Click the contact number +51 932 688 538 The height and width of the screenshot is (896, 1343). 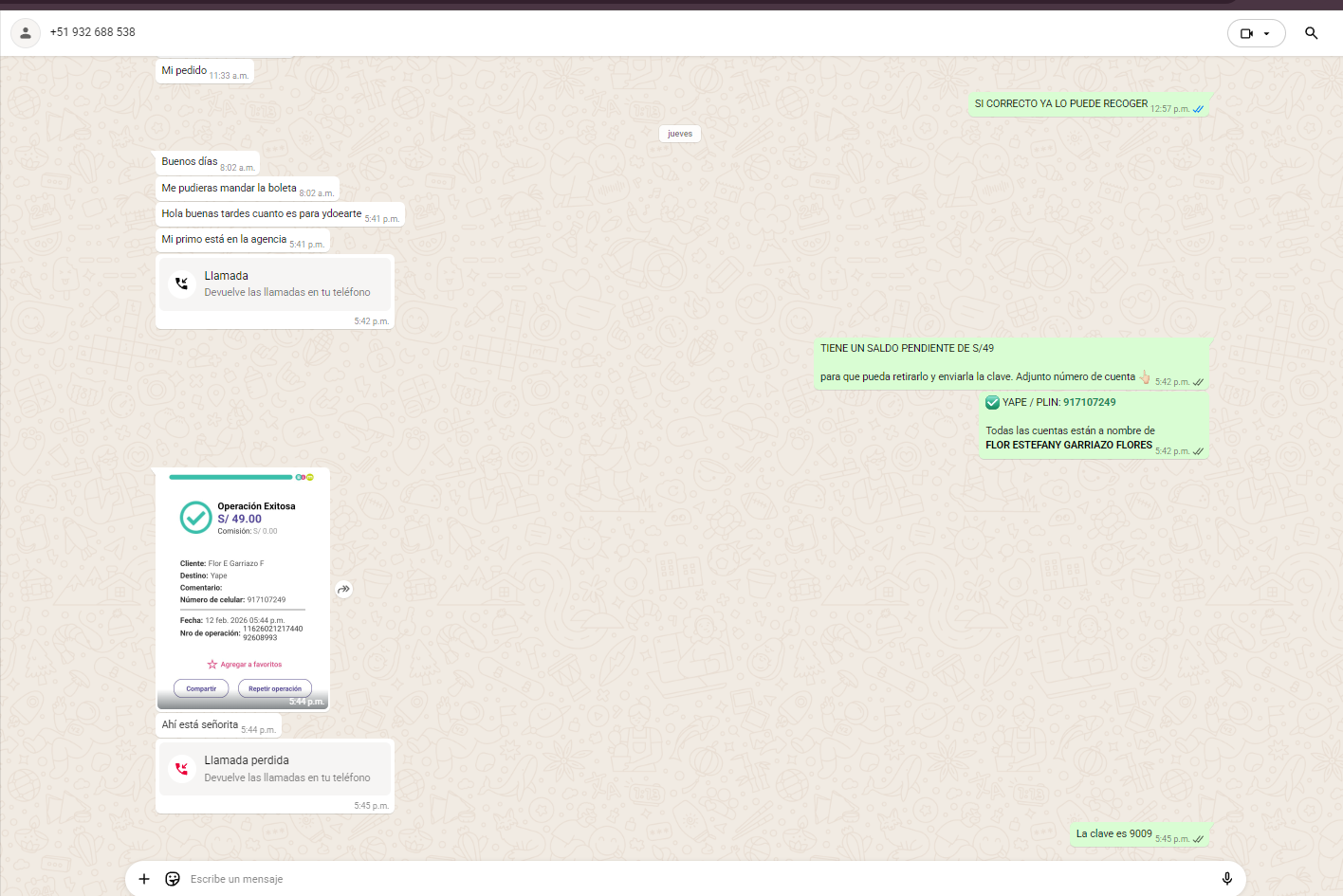(x=93, y=32)
